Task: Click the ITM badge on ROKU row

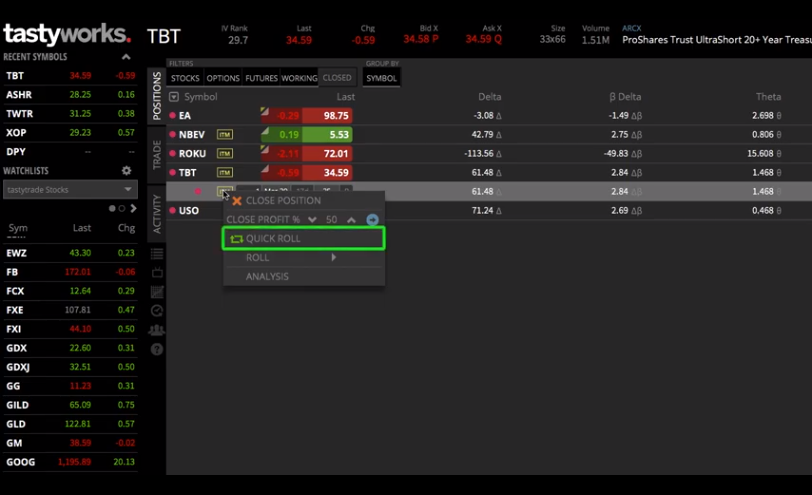Action: (225, 154)
